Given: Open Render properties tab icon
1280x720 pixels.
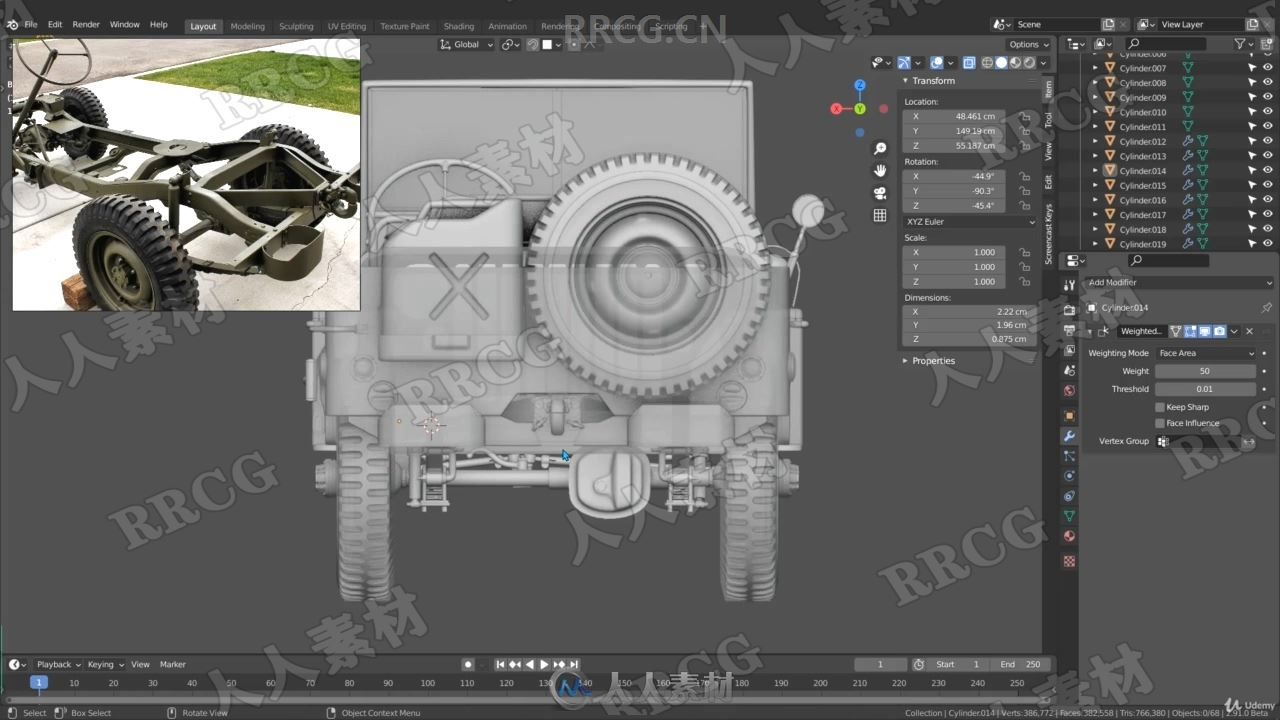Looking at the screenshot, I should pos(1069,311).
